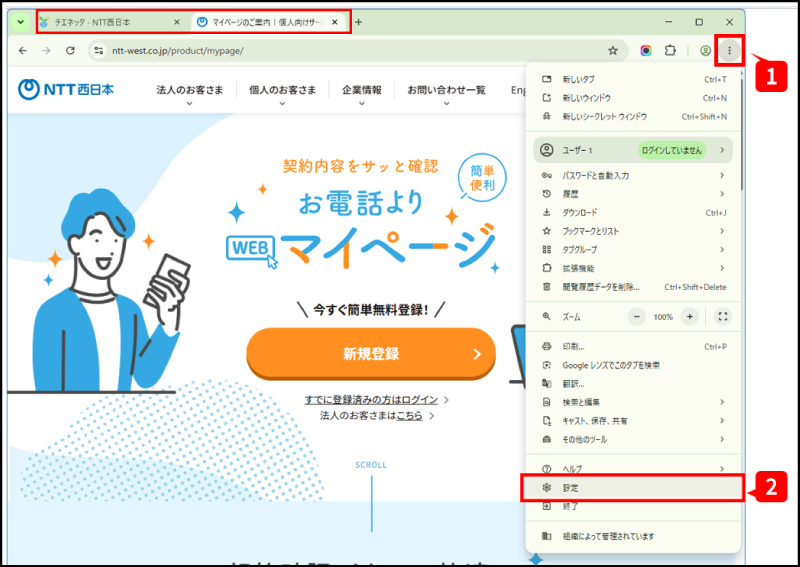
Task: Open the Chrome three-dot menu
Action: click(x=730, y=51)
